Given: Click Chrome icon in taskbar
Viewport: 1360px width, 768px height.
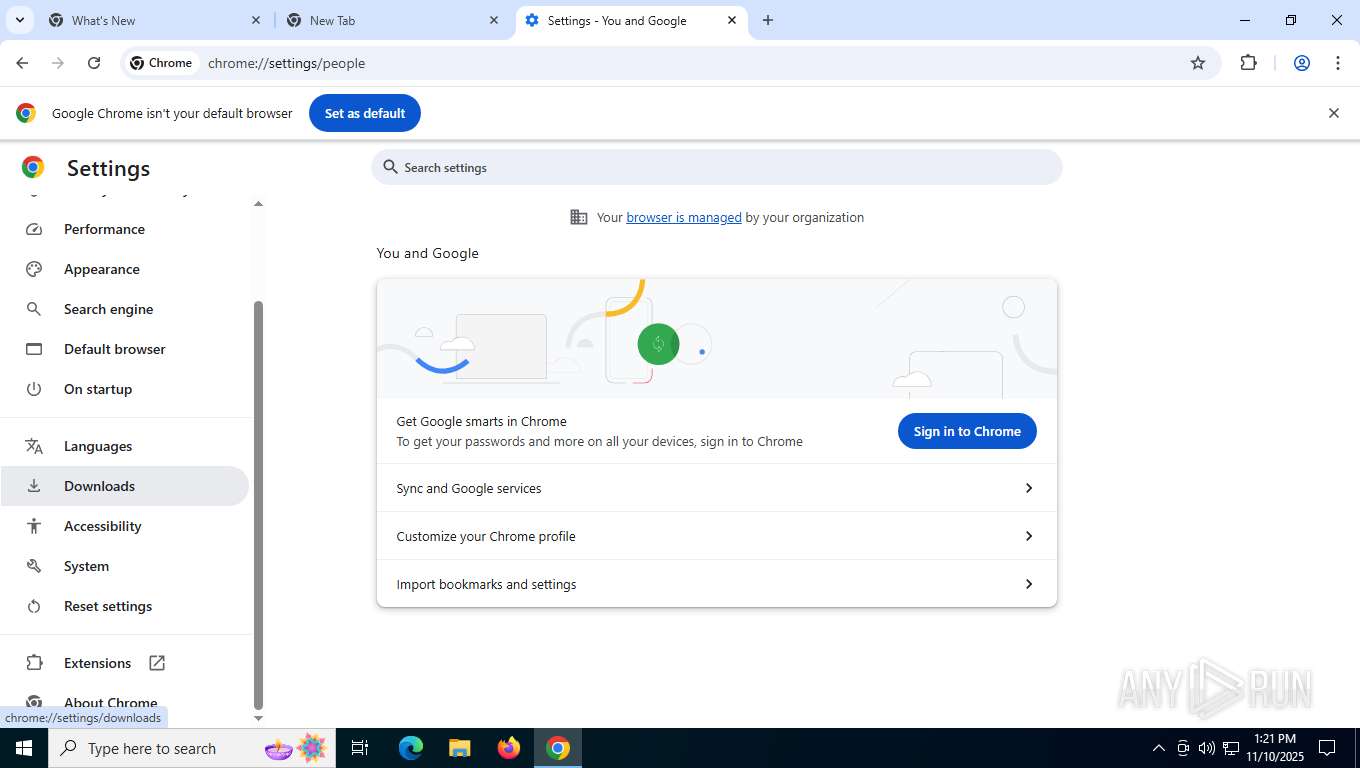Looking at the screenshot, I should pyautogui.click(x=558, y=748).
